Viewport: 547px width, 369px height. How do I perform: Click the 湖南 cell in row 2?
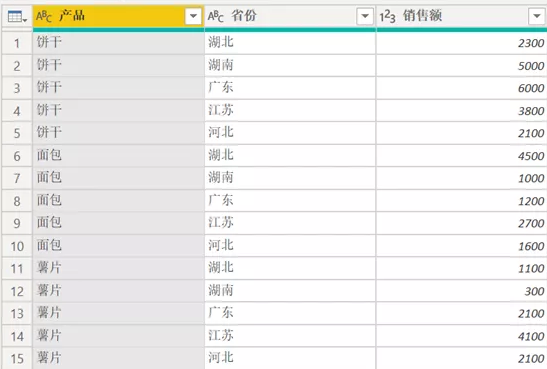290,66
